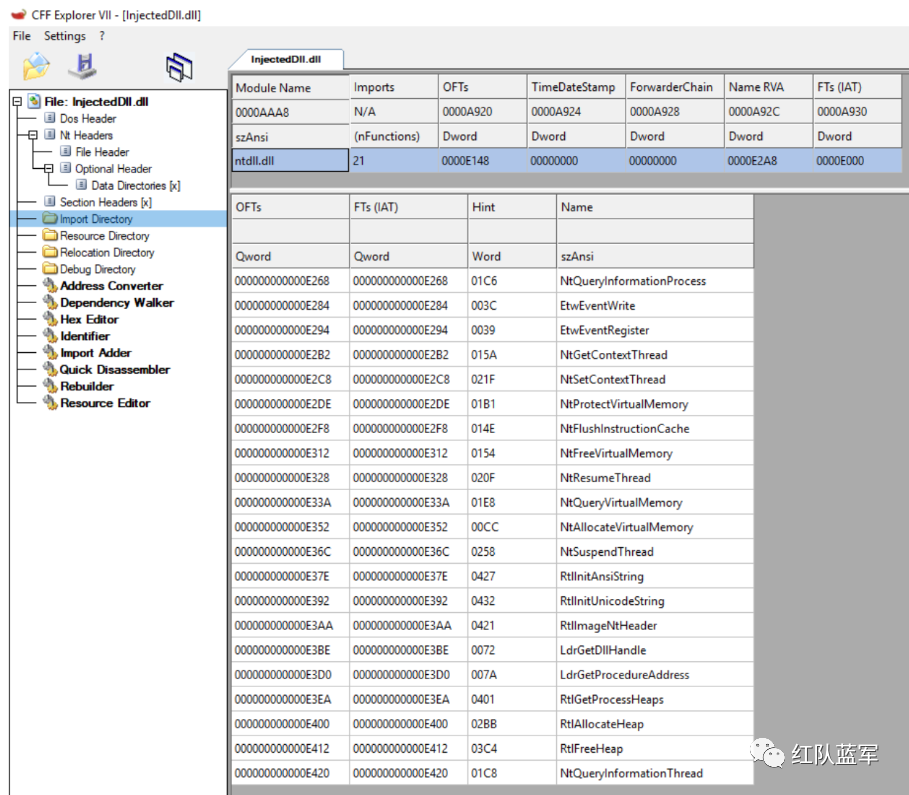
Task: Collapse the Optional Header tree node
Action: (49, 169)
